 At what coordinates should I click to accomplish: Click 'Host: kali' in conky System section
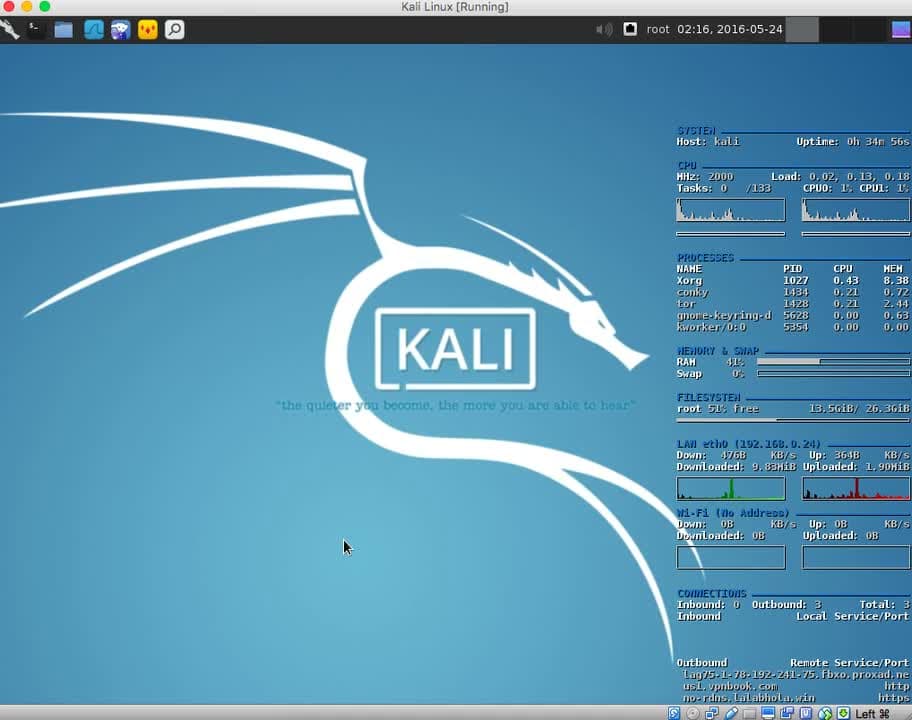tap(708, 141)
